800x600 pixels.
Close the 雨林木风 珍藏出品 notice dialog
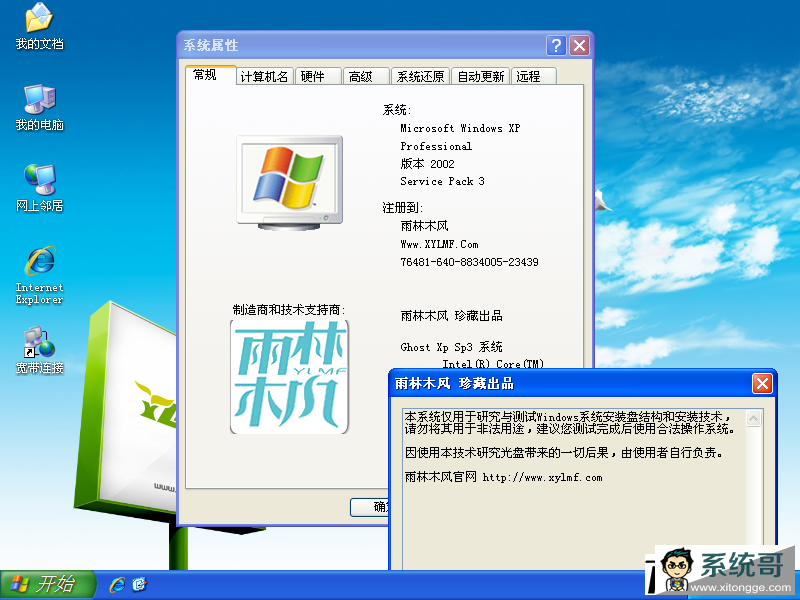click(762, 384)
